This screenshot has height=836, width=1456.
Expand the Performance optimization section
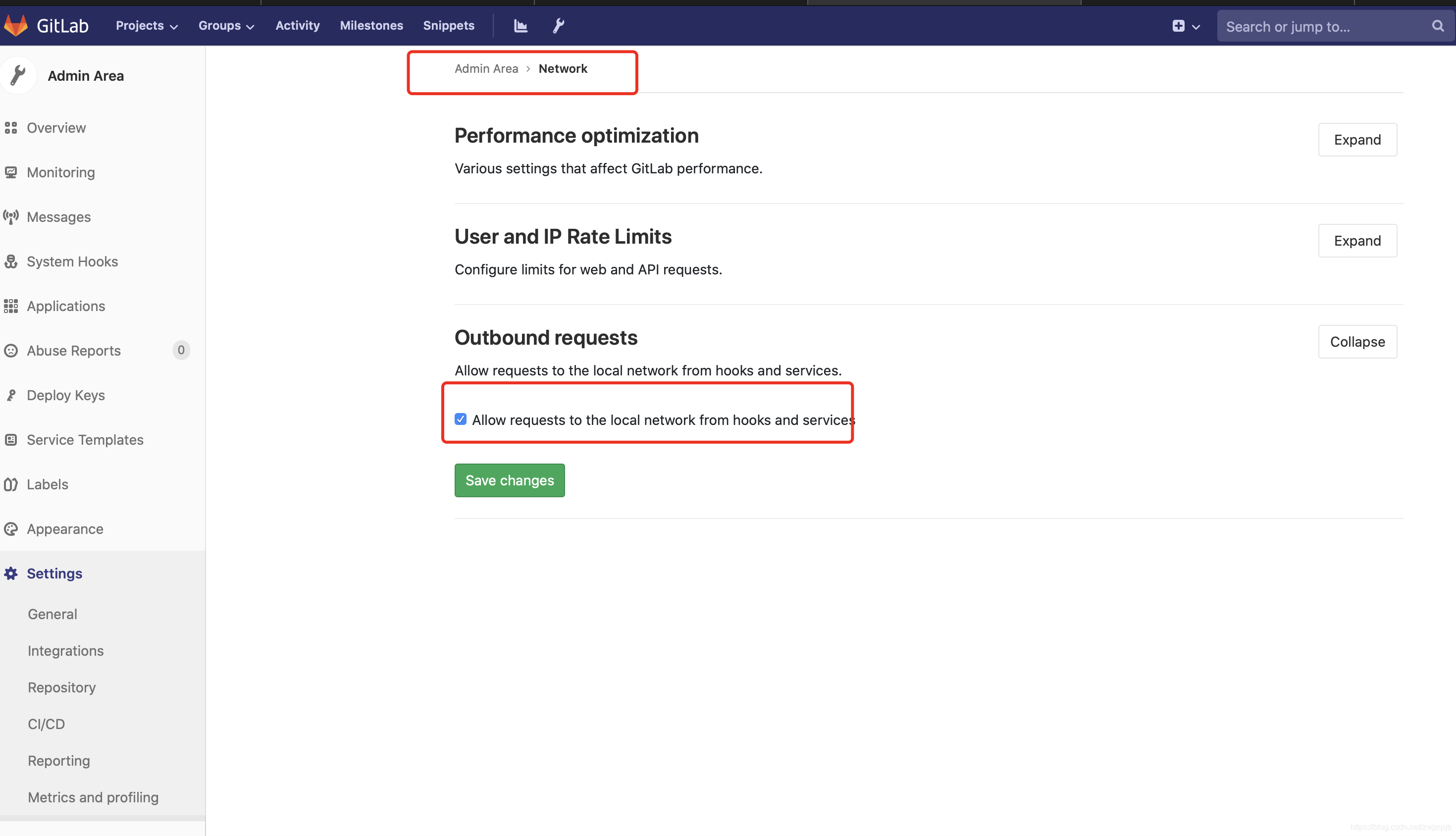coord(1357,140)
